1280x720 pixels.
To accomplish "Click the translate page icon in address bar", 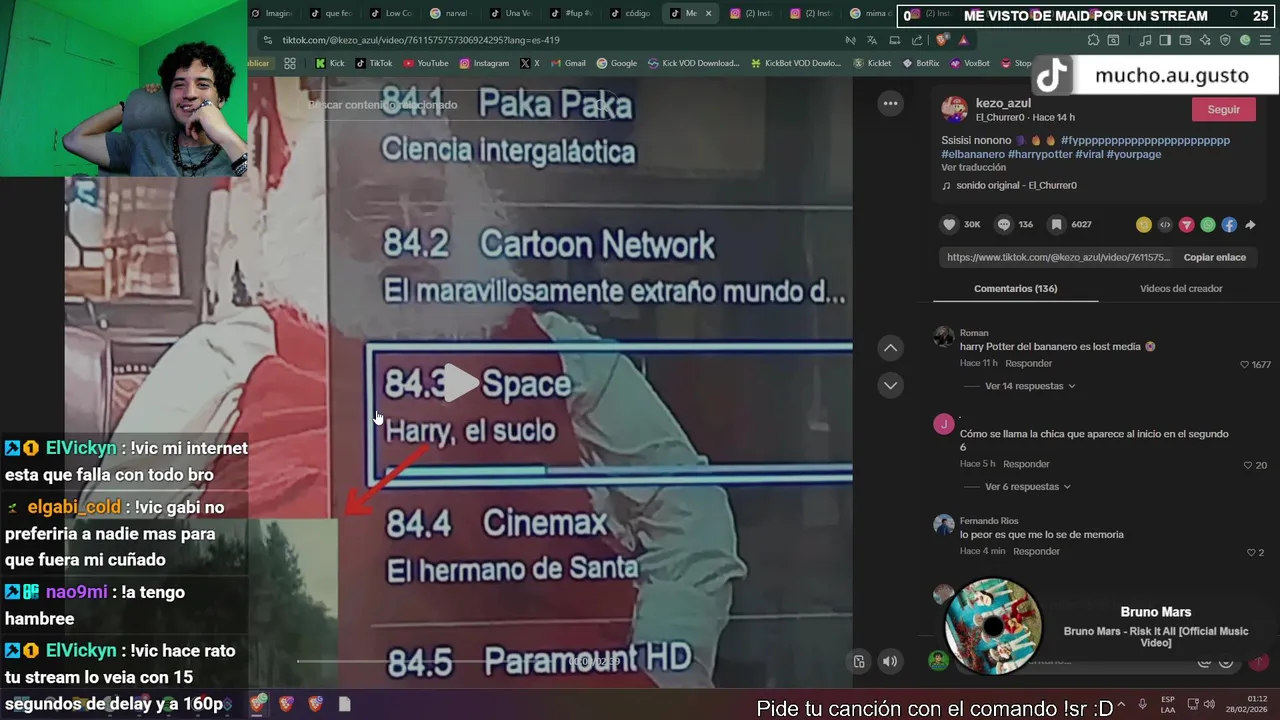I will point(872,40).
